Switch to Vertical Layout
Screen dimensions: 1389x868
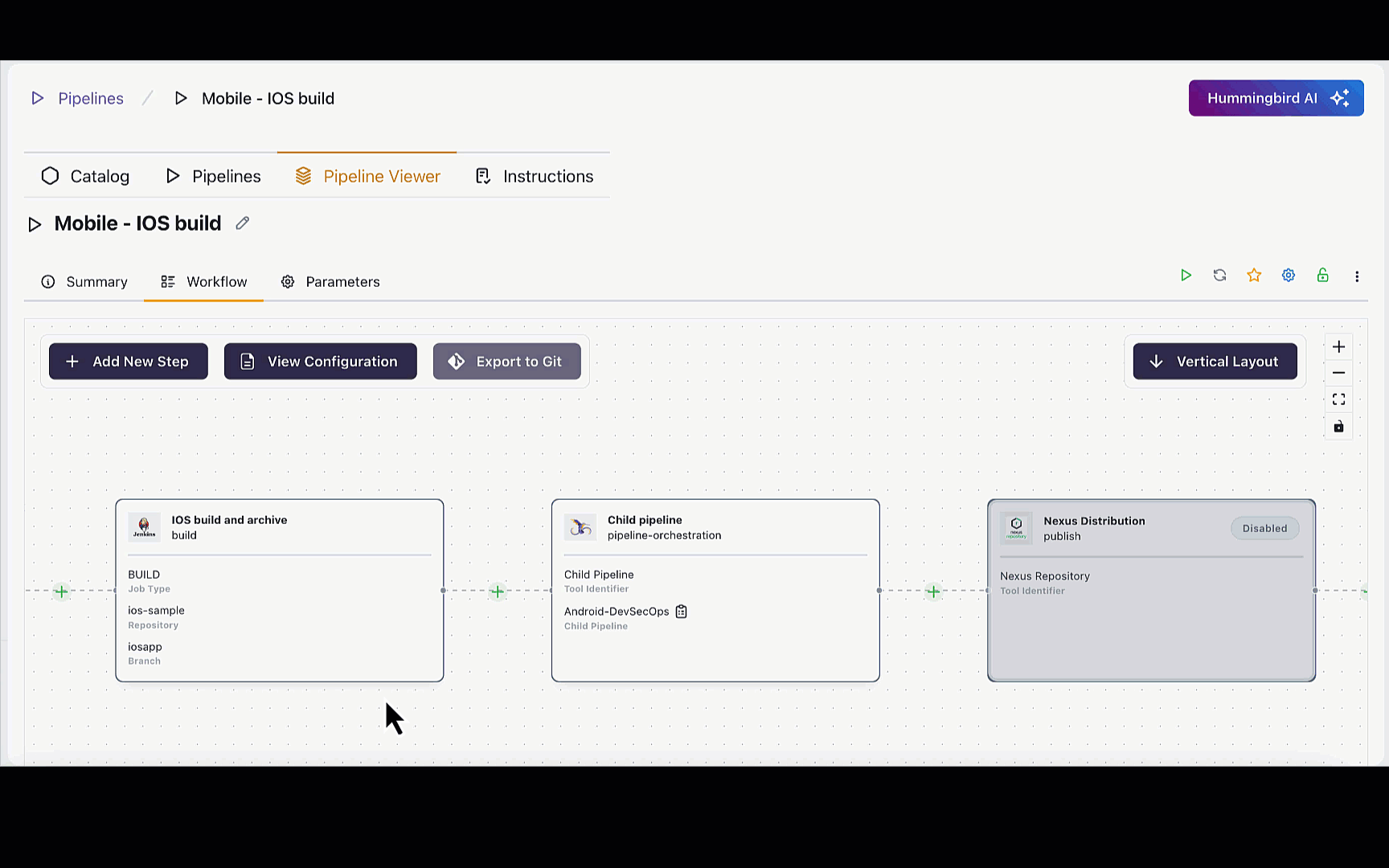tap(1215, 362)
